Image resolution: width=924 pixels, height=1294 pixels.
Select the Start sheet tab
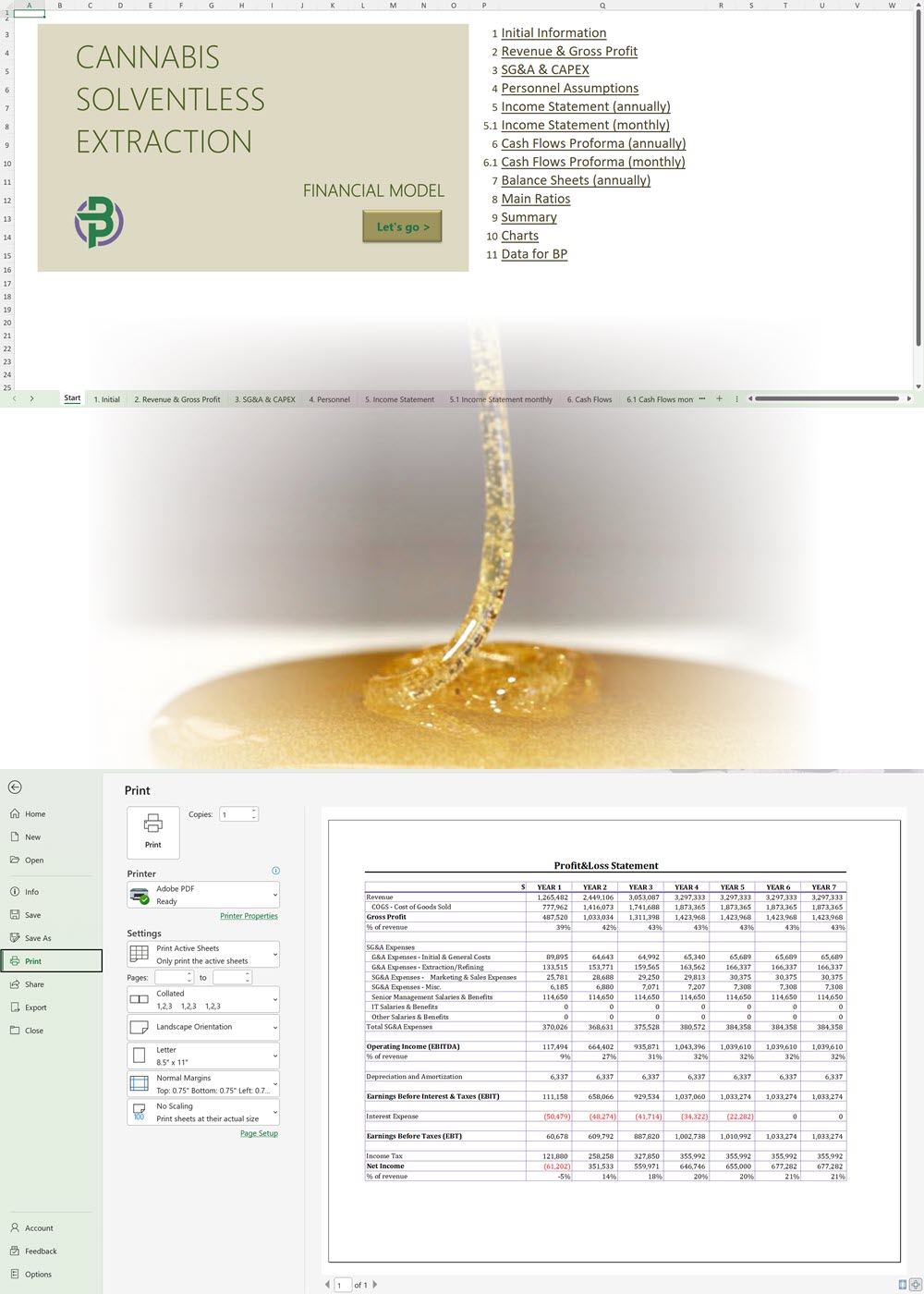(72, 398)
